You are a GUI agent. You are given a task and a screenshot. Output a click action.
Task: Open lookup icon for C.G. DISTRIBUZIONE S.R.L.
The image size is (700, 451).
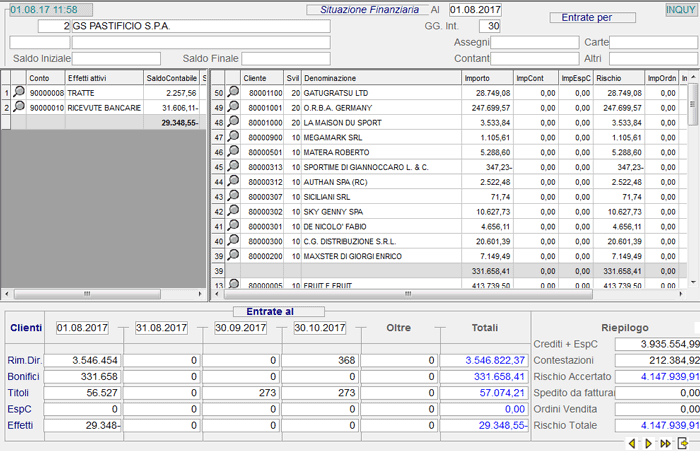[233, 241]
